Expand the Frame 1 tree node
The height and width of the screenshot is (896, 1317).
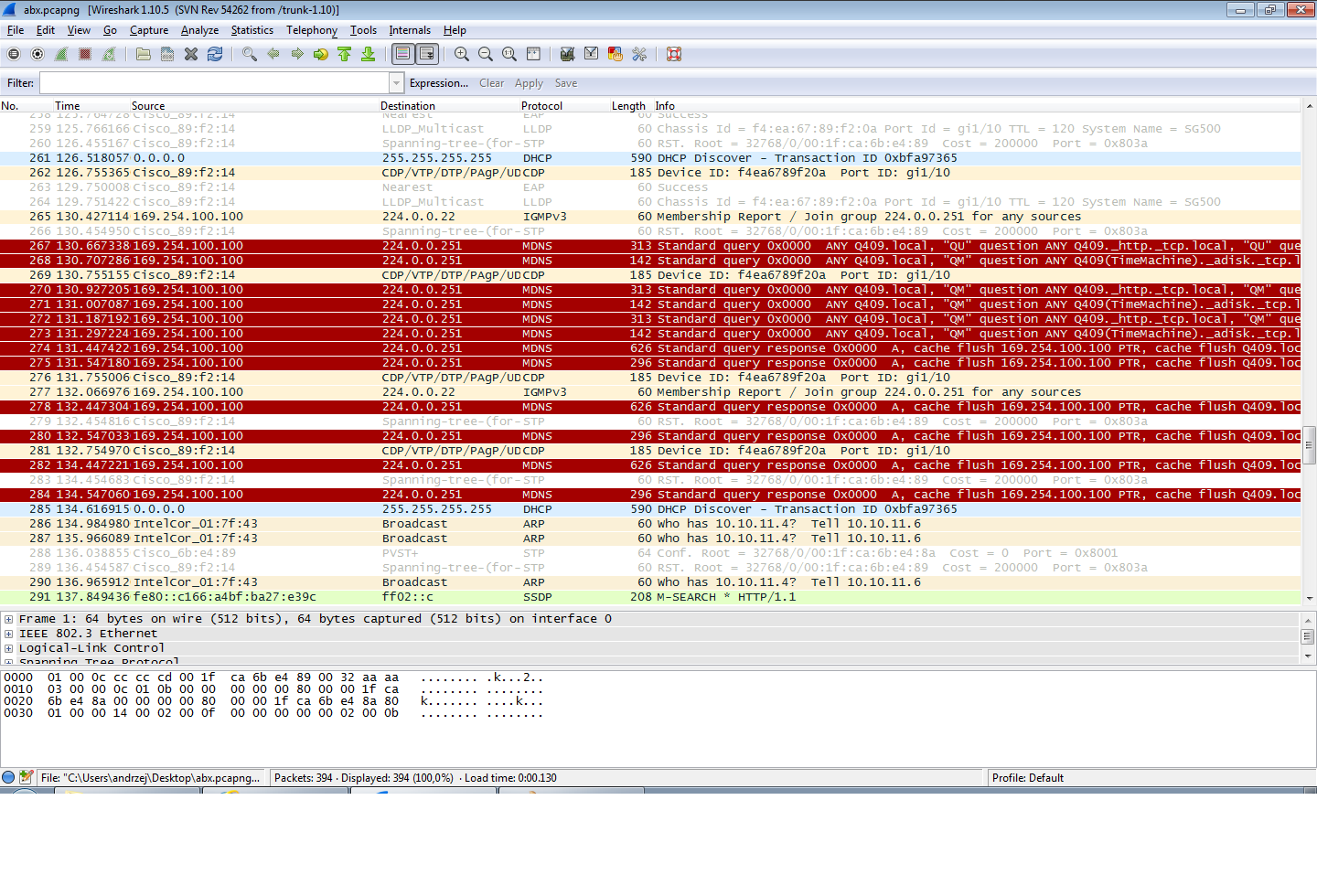click(8, 619)
